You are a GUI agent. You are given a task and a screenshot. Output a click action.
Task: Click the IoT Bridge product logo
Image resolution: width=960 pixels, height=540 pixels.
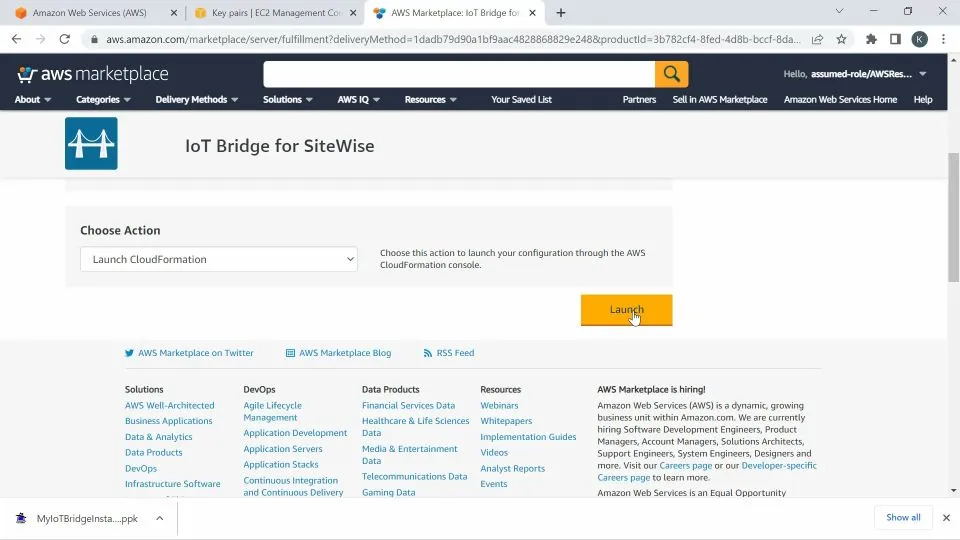tap(91, 143)
